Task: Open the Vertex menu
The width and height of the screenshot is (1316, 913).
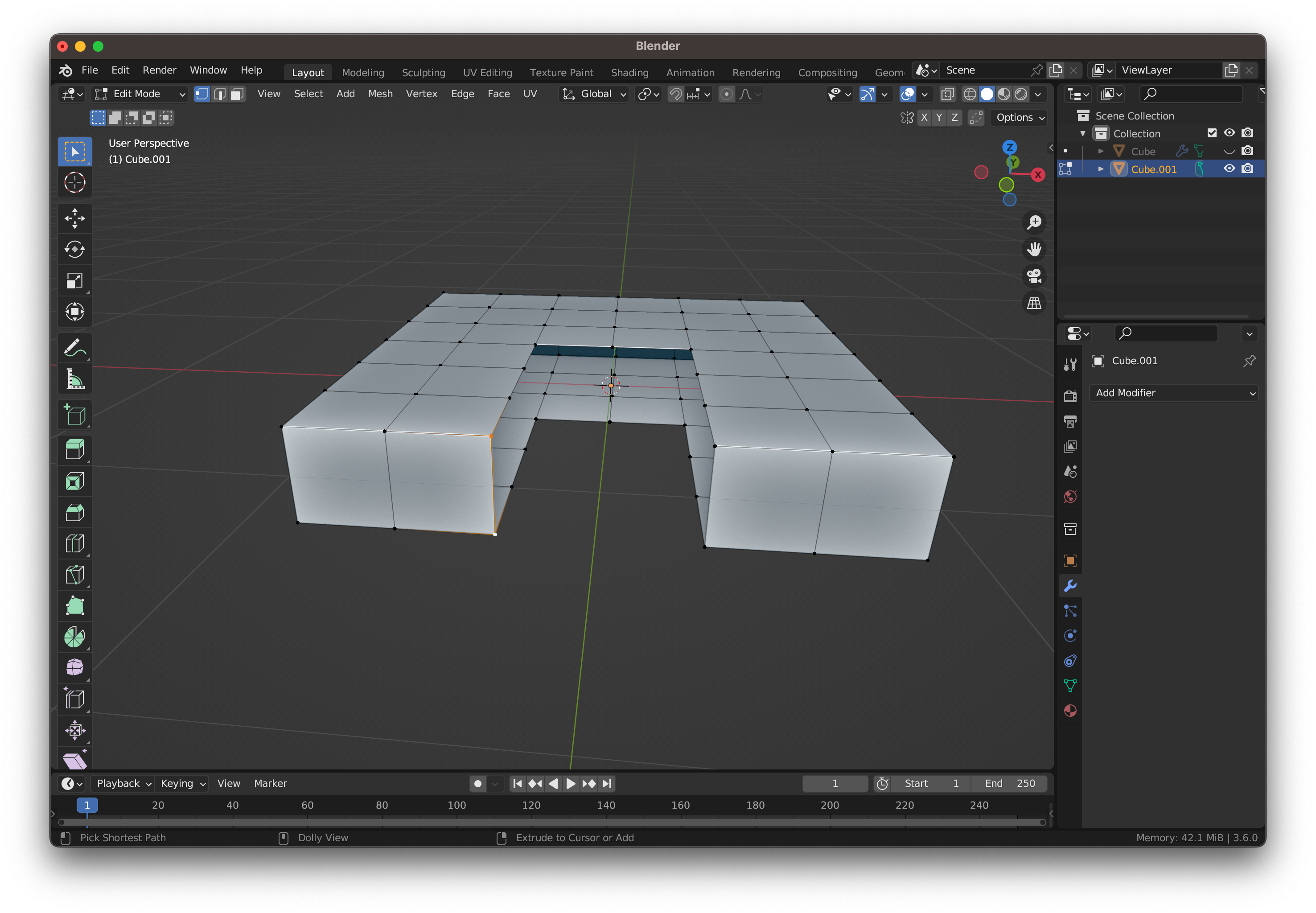Action: [x=422, y=94]
